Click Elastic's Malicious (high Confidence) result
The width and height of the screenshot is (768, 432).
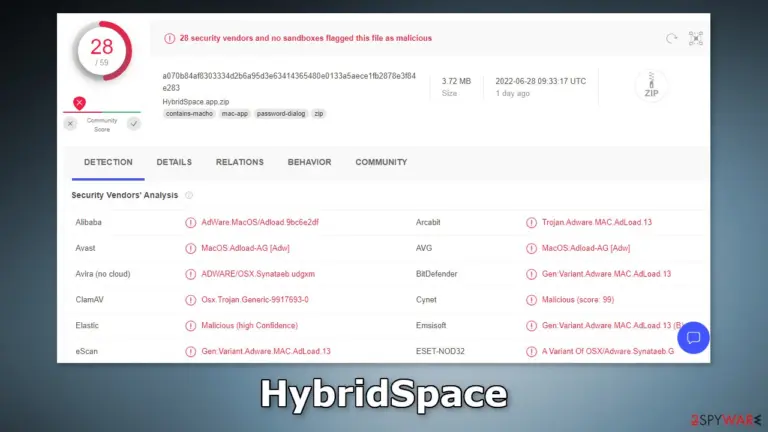coord(249,326)
